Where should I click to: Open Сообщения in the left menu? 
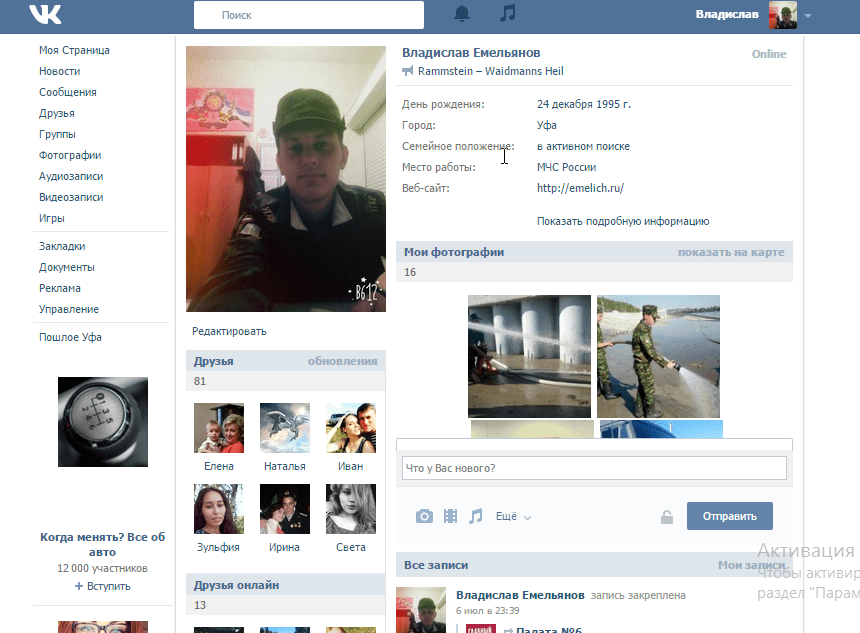[67, 92]
